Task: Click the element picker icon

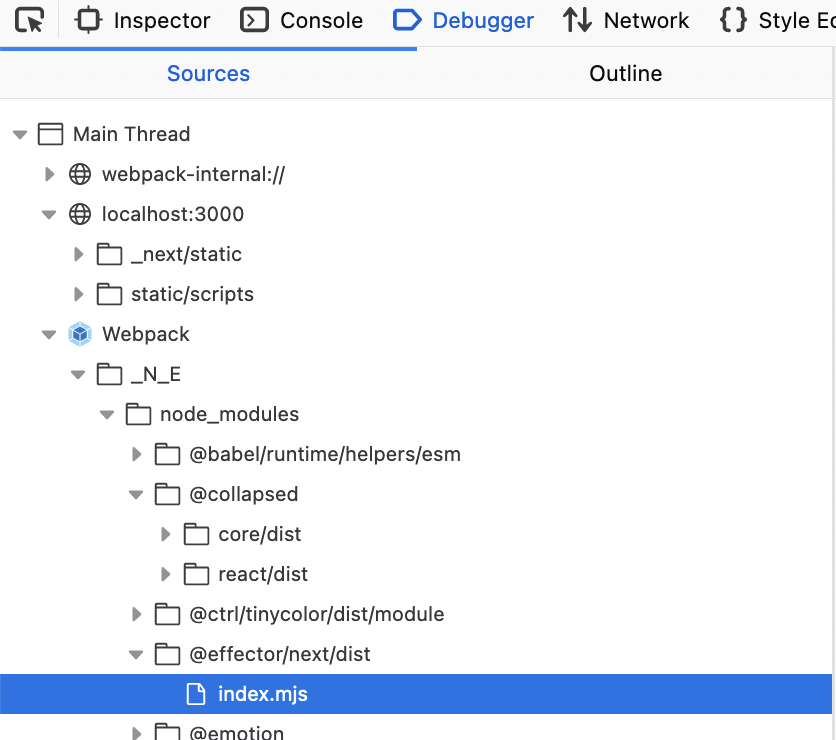Action: [x=30, y=20]
